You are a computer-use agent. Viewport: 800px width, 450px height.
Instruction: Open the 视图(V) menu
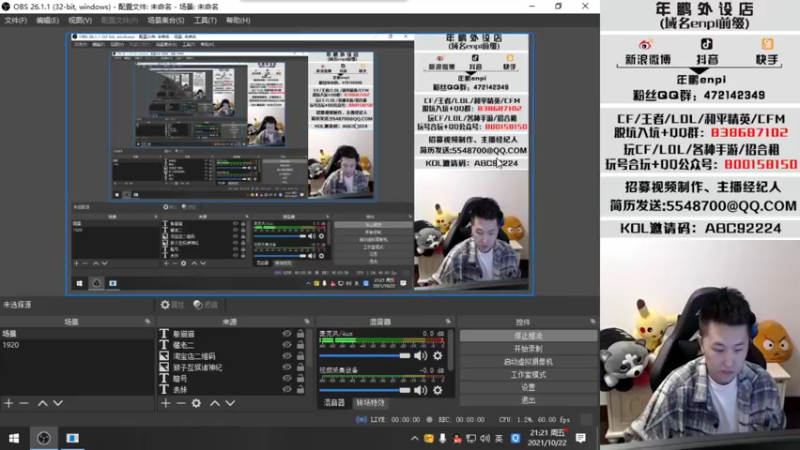tap(80, 20)
